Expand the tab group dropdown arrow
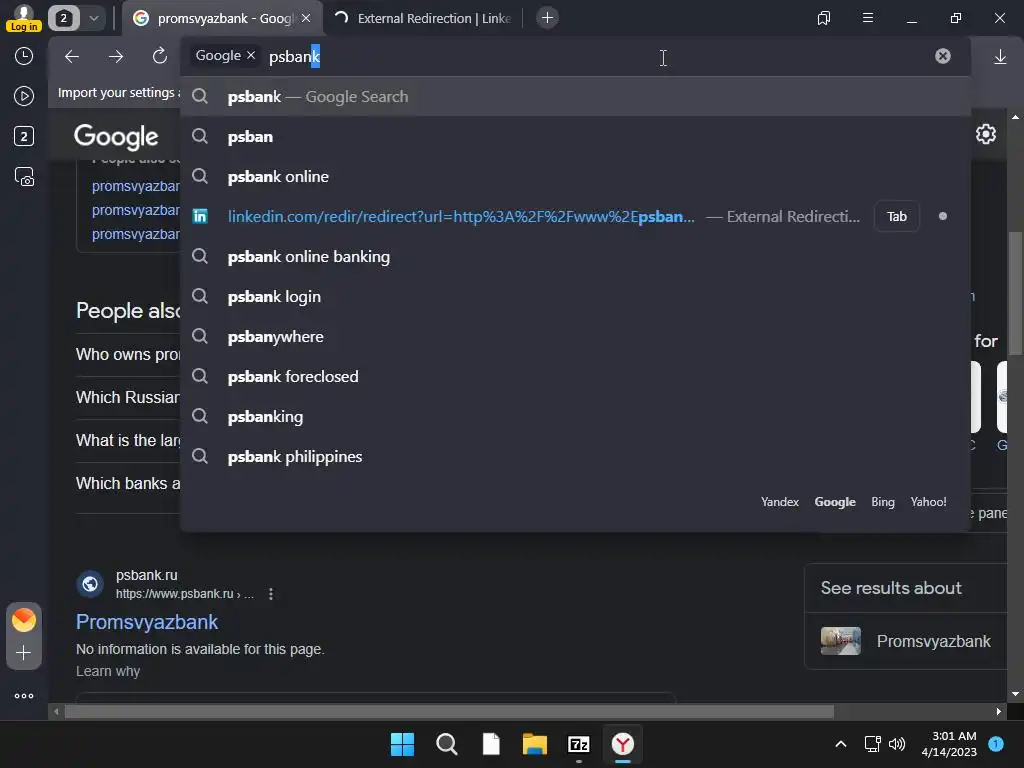This screenshot has width=1024, height=768. [x=94, y=18]
